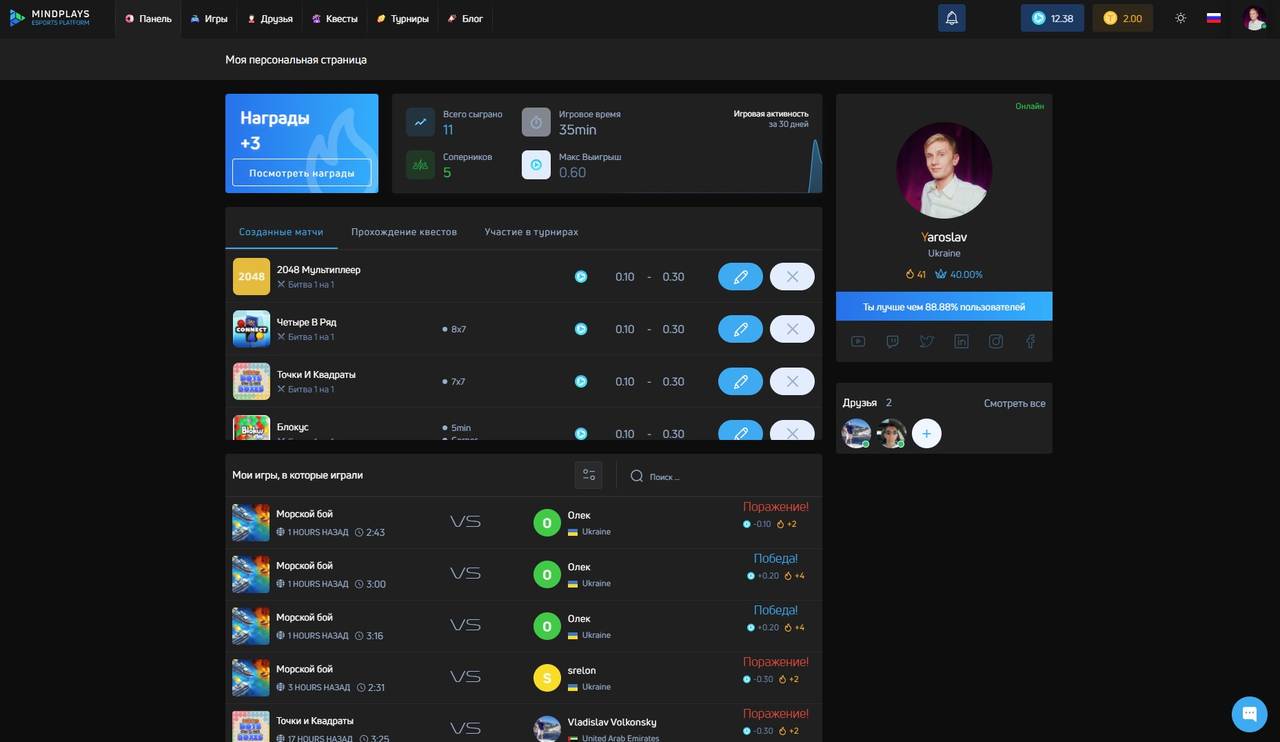Switch to the Прохождение квестов tab
The height and width of the screenshot is (742, 1280).
coord(404,231)
